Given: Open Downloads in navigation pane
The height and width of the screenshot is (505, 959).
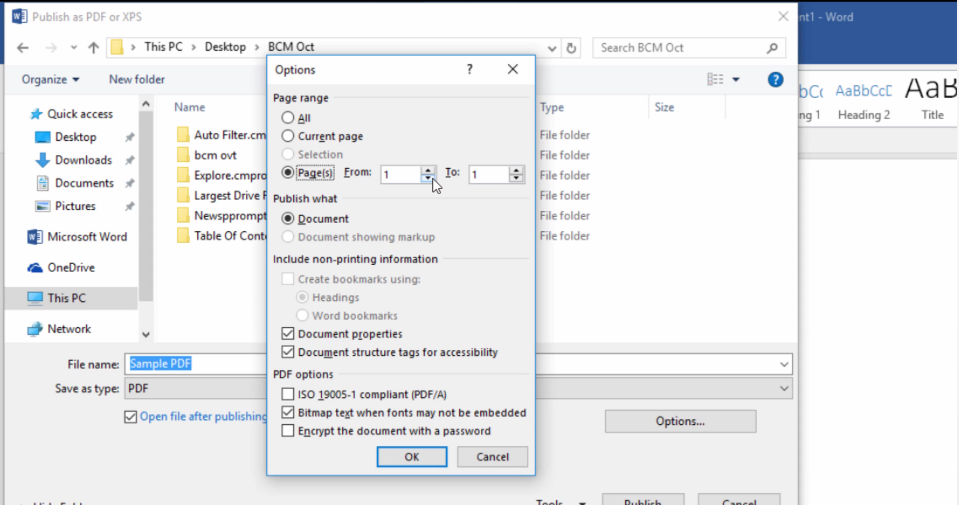Looking at the screenshot, I should point(73,160).
